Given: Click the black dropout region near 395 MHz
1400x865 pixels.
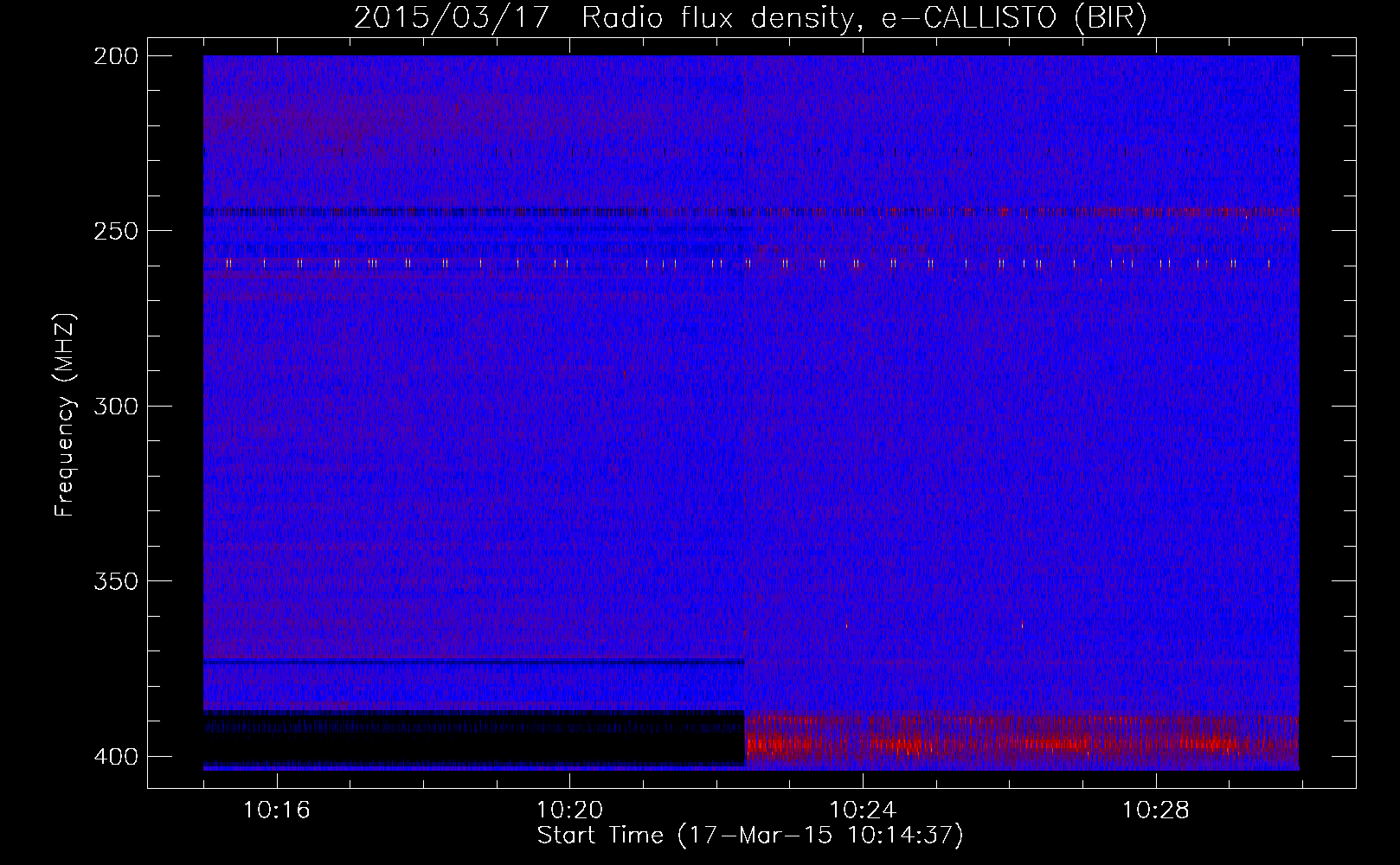Looking at the screenshot, I should point(474,738).
